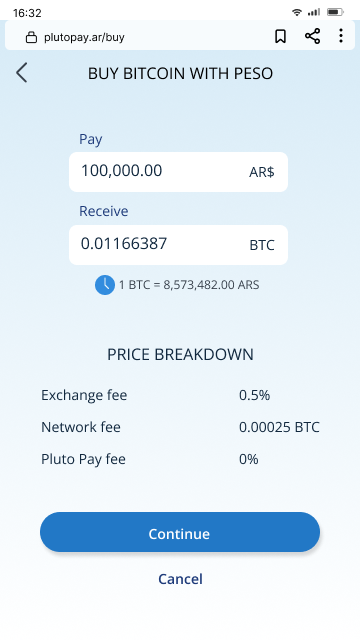
Task: Tap the battery indicator icon
Action: [x=335, y=12]
